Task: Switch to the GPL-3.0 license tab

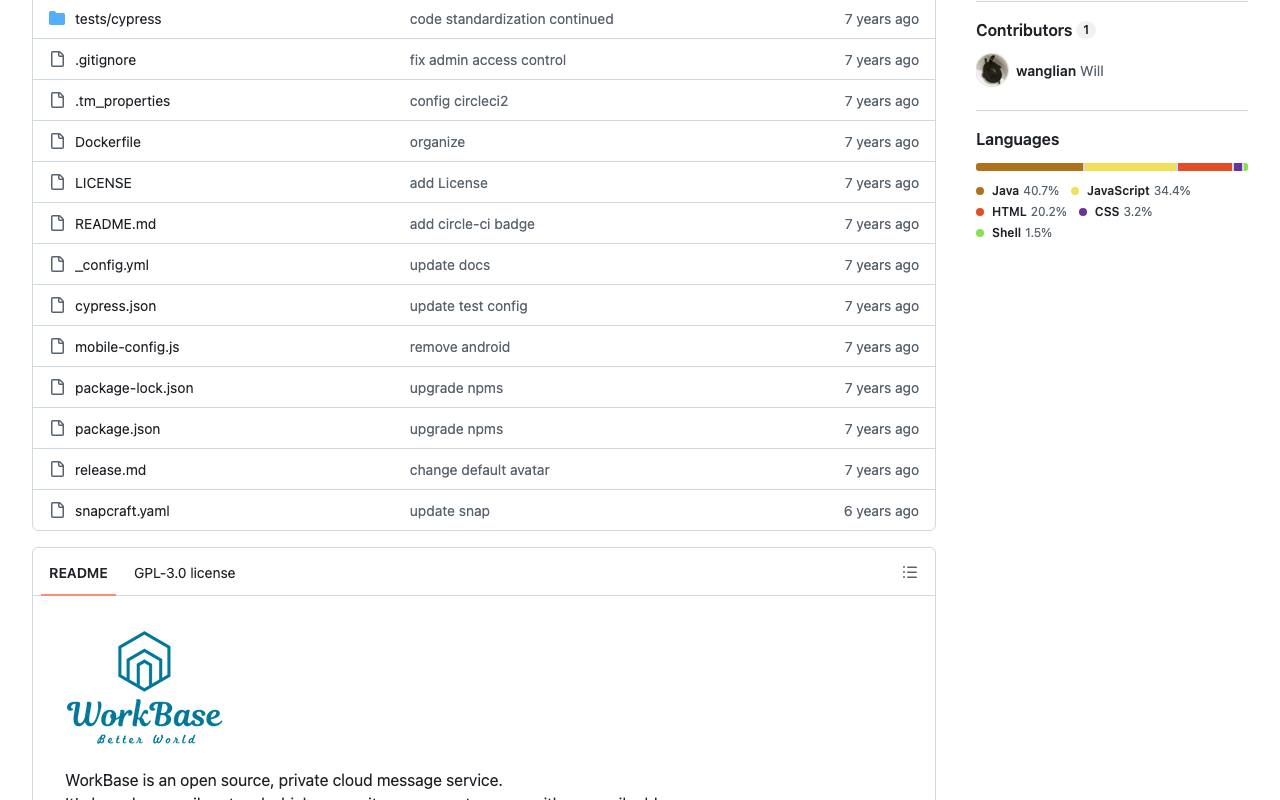Action: (x=185, y=573)
